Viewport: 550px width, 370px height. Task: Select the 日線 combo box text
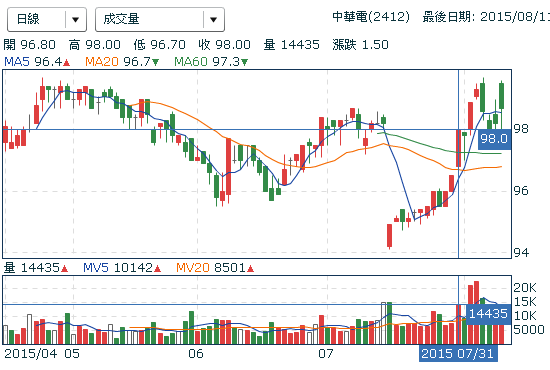point(28,19)
